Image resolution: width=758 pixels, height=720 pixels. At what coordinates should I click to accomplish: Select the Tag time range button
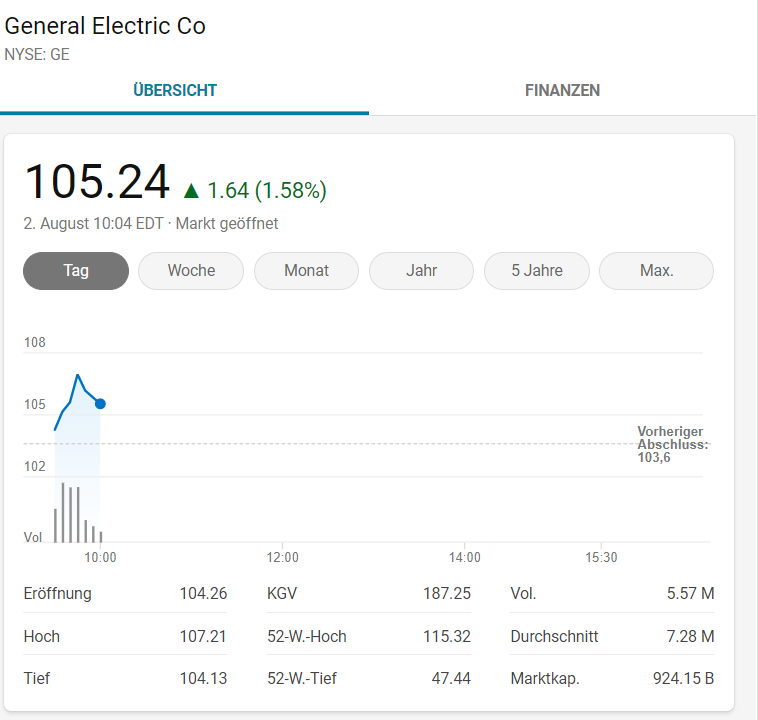point(76,270)
